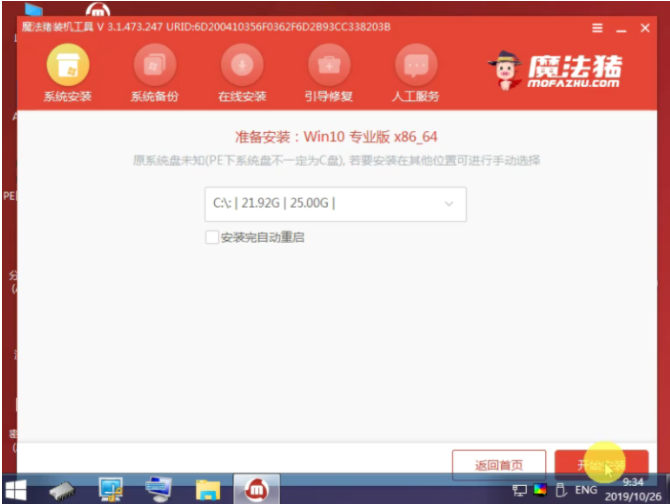Minimize the 魔法猪装机工具 window

click(623, 30)
